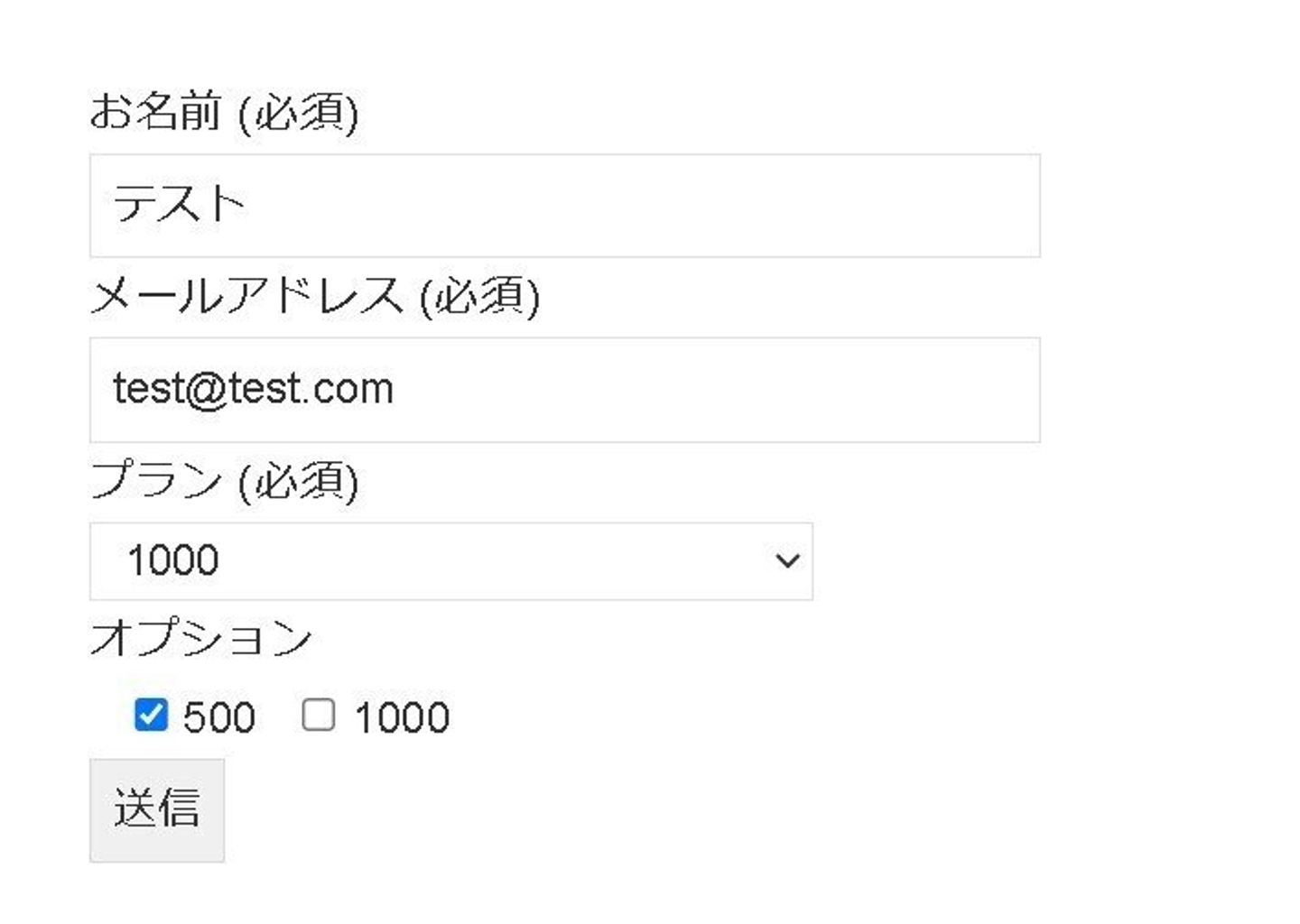This screenshot has width=1300, height=924.
Task: Click the メールアドレス email input field
Action: pyautogui.click(x=564, y=390)
